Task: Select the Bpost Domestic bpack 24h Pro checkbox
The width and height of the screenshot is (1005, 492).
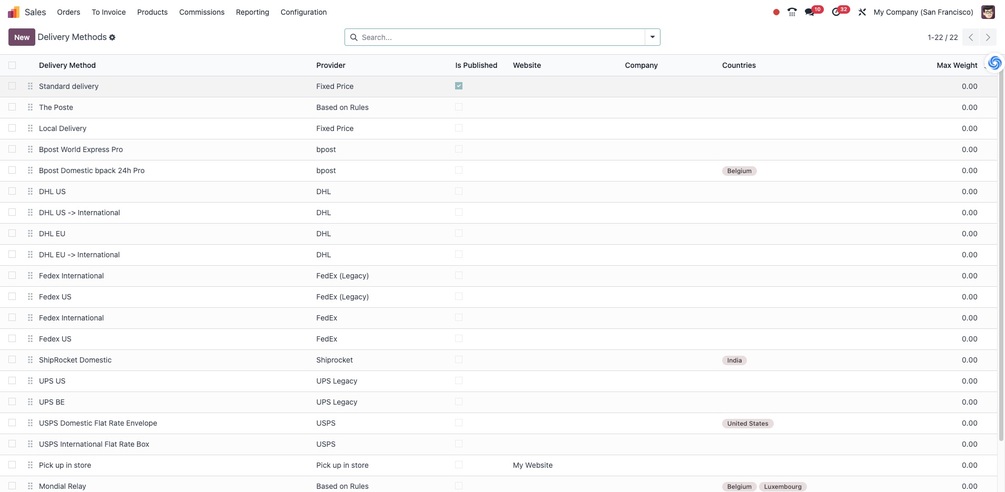Action: [x=12, y=170]
